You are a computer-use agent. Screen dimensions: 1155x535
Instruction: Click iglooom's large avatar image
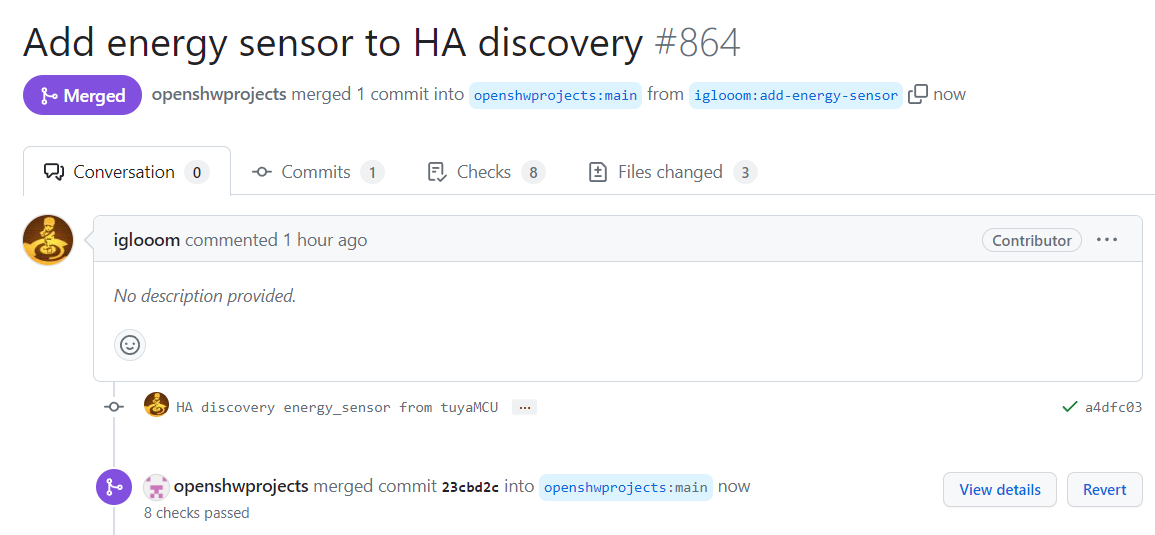pyautogui.click(x=48, y=240)
